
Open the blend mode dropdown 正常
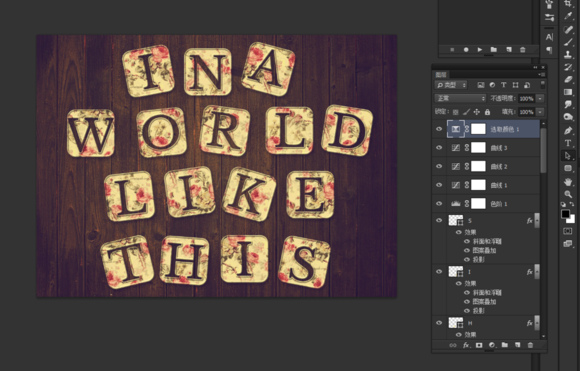pyautogui.click(x=460, y=98)
